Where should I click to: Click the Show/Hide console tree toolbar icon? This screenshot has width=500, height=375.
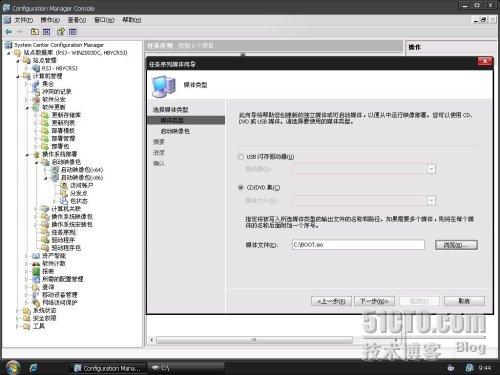47,32
